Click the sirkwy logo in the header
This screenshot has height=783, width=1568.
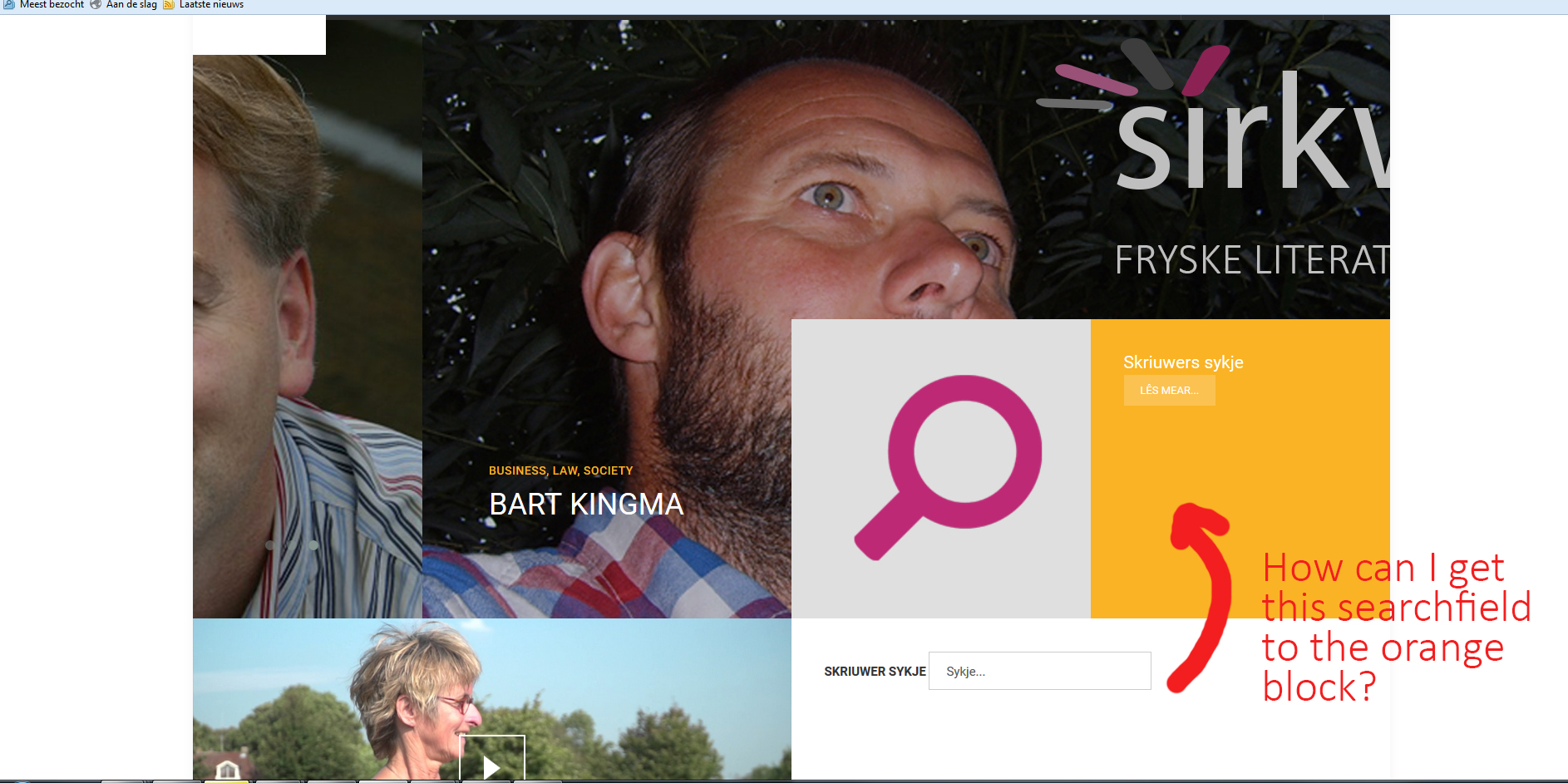[1214, 116]
